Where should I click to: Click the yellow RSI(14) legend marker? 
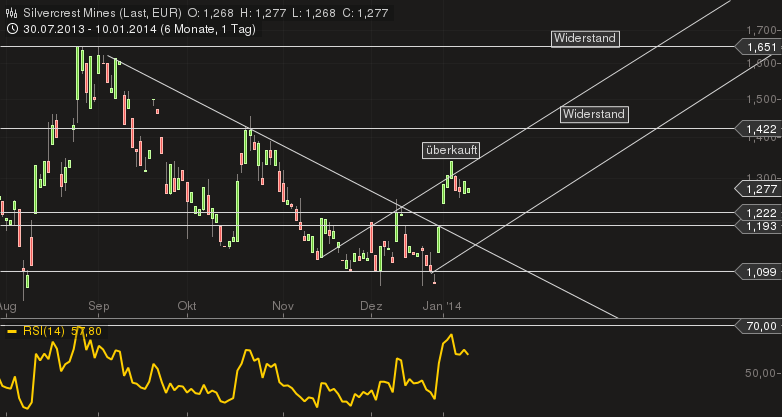click(x=11, y=331)
